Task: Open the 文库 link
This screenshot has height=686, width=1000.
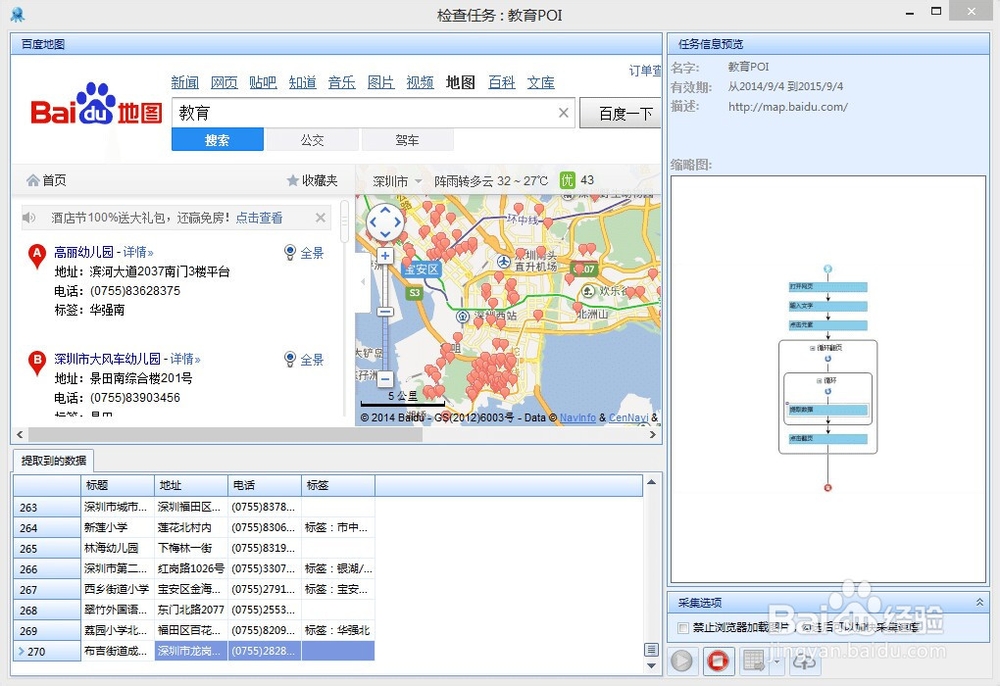Action: coord(541,82)
